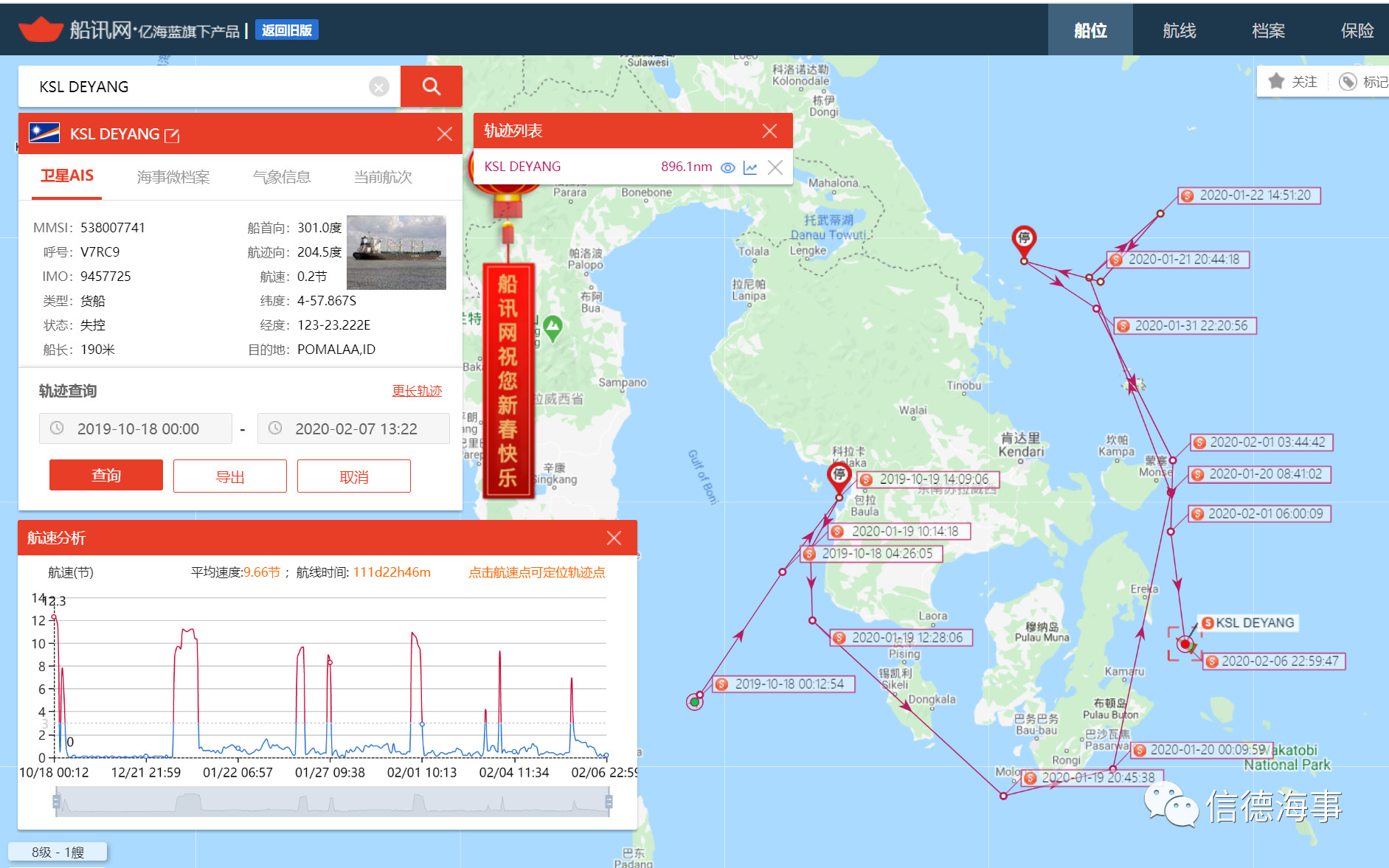This screenshot has width=1389, height=868.
Task: Select the 船位 top navigation item
Action: click(x=1090, y=30)
